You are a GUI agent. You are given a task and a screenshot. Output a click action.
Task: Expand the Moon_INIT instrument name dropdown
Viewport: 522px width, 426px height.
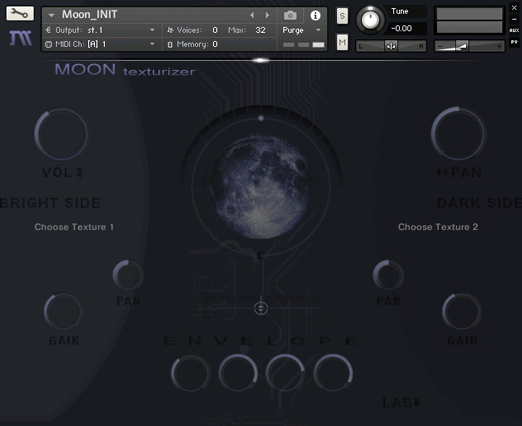(x=51, y=15)
